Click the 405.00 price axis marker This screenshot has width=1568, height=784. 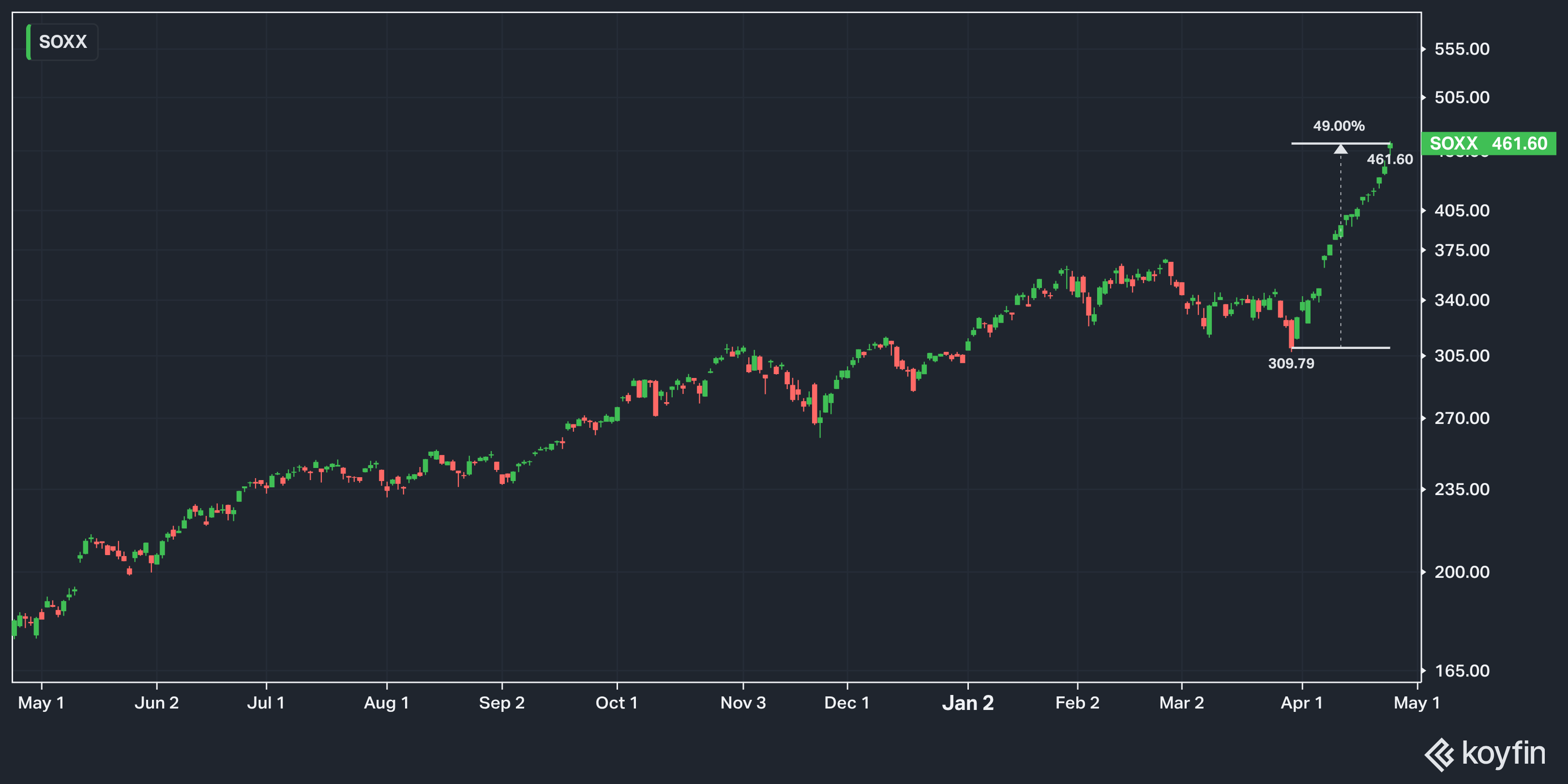pyautogui.click(x=1462, y=211)
